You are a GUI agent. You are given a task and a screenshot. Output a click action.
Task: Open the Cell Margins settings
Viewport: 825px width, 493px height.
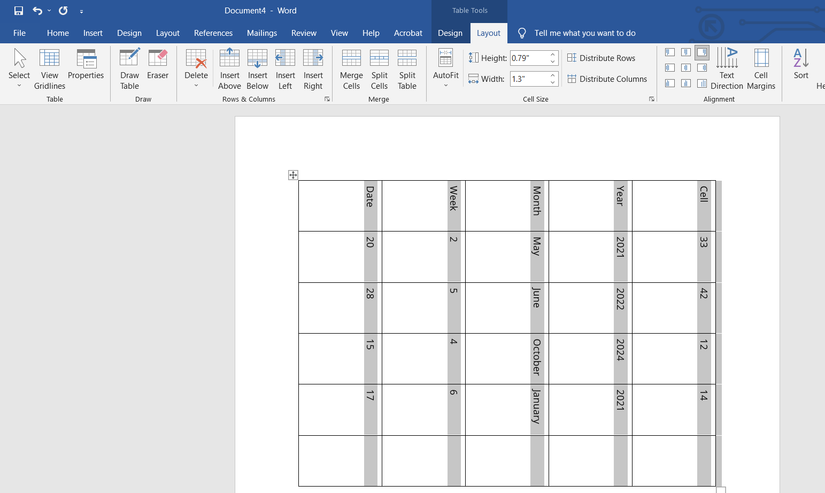pyautogui.click(x=761, y=68)
